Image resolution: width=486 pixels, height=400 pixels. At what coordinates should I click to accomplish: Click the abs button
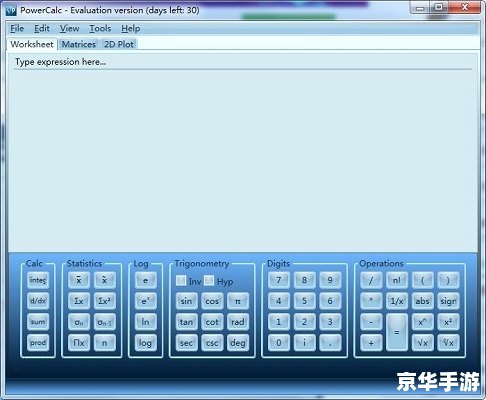tap(422, 301)
